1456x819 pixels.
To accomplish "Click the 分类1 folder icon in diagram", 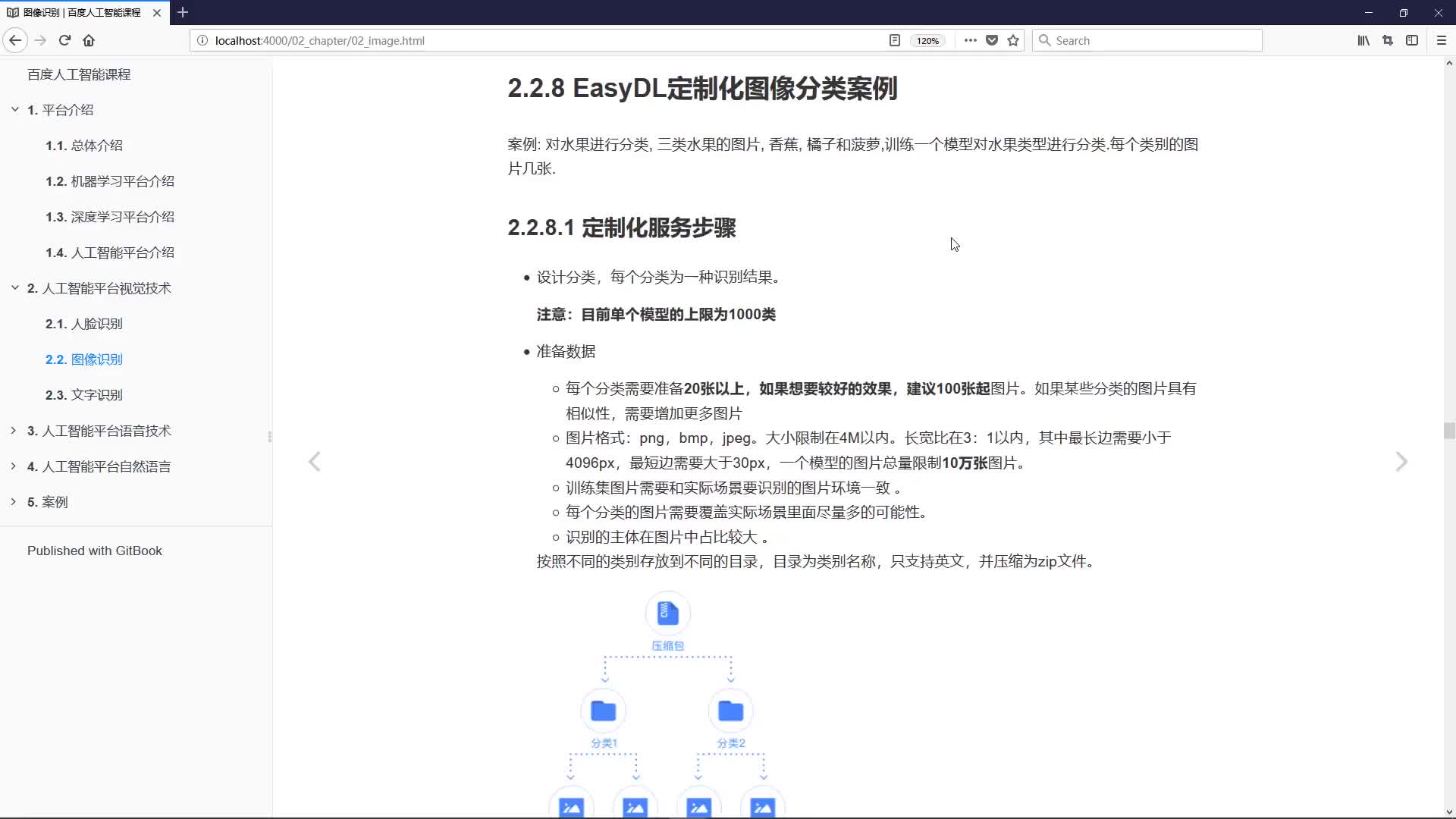I will pyautogui.click(x=604, y=711).
